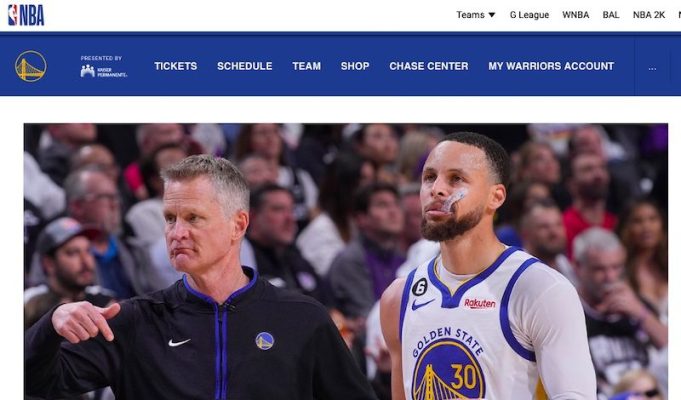
Task: Open the Shop navigation item
Action: pyautogui.click(x=355, y=66)
